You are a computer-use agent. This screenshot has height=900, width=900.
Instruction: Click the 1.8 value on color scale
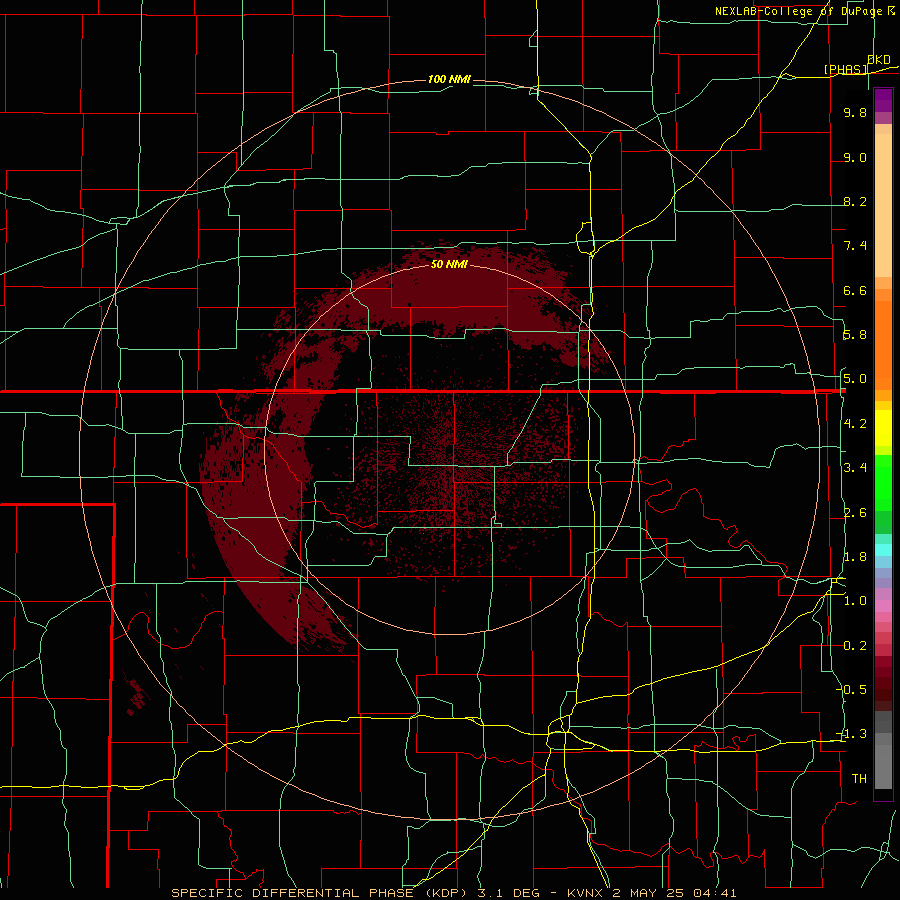pos(855,557)
